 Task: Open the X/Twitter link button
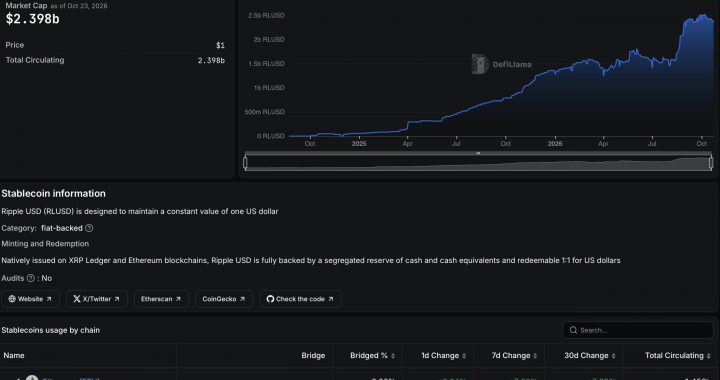point(96,299)
